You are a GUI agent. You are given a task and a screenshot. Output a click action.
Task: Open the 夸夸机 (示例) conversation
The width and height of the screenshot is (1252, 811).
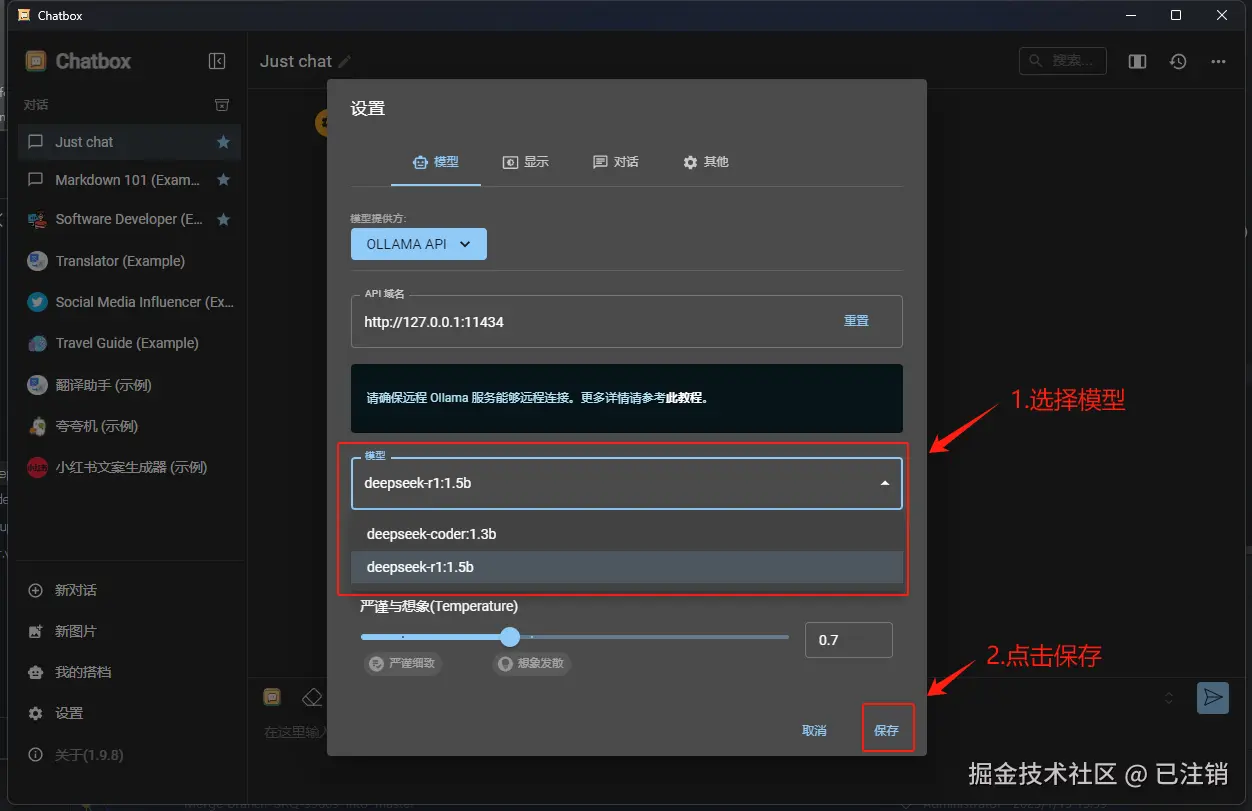pos(129,426)
